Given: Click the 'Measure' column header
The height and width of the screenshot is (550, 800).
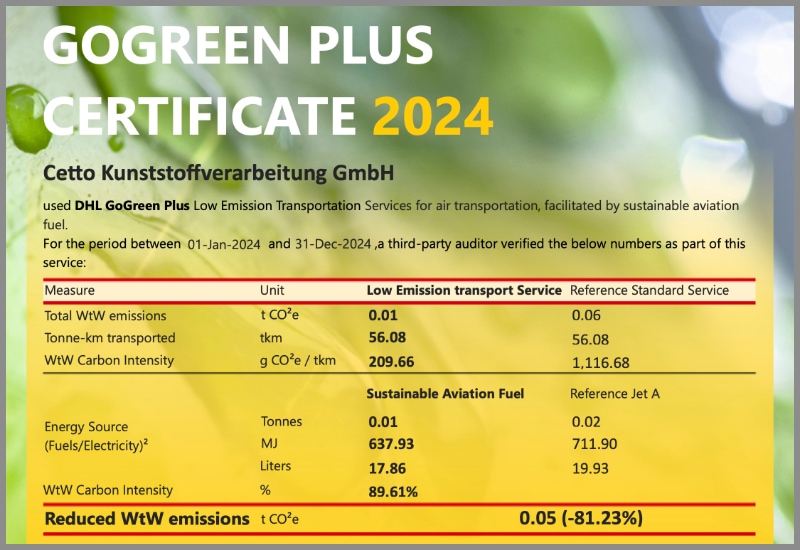Looking at the screenshot, I should coord(70,290).
